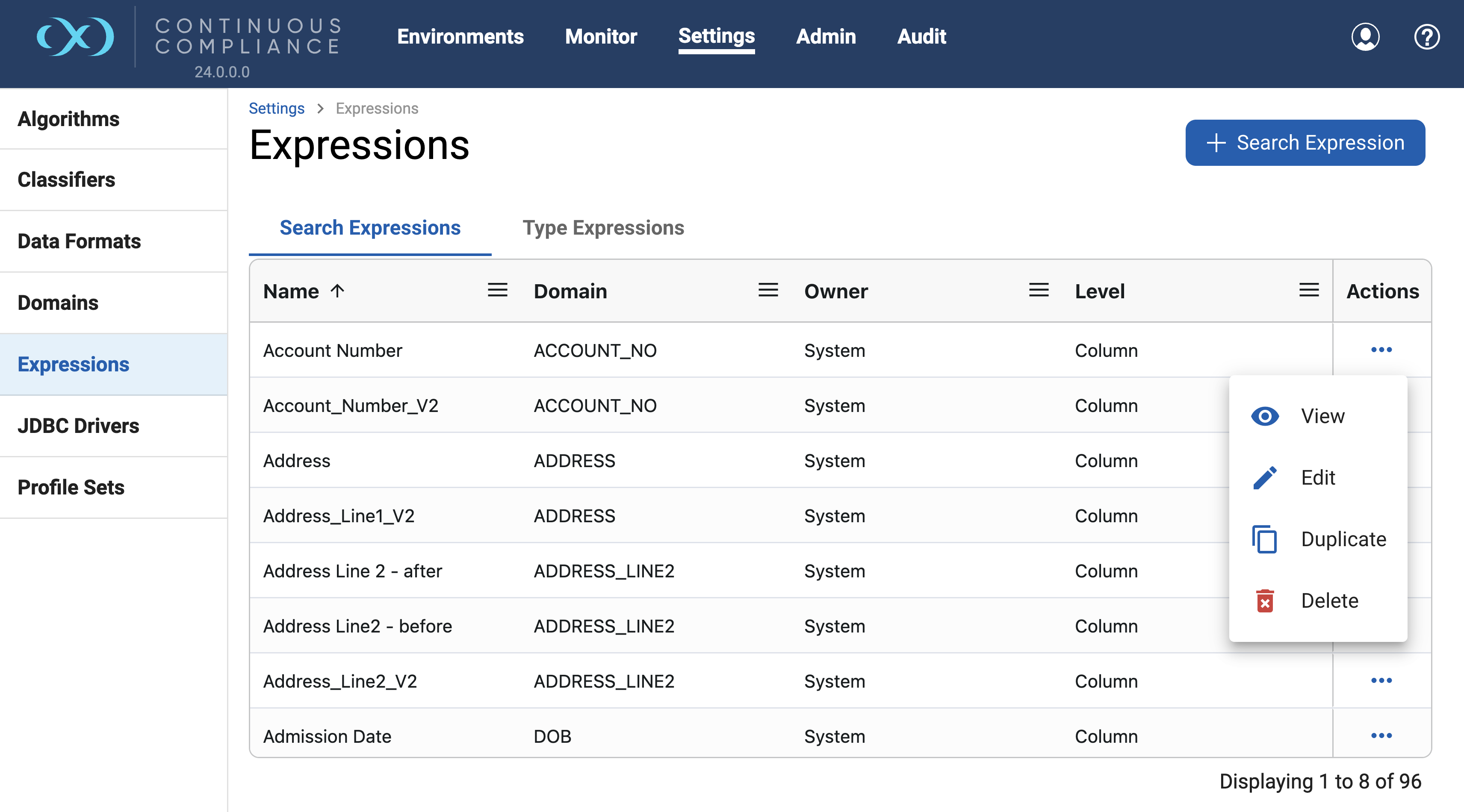Open the Domain column filter menu
This screenshot has height=812, width=1464.
(x=768, y=290)
